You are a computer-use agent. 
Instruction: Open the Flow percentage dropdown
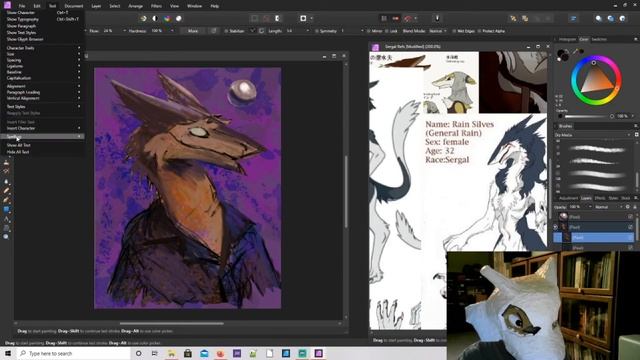pos(124,31)
